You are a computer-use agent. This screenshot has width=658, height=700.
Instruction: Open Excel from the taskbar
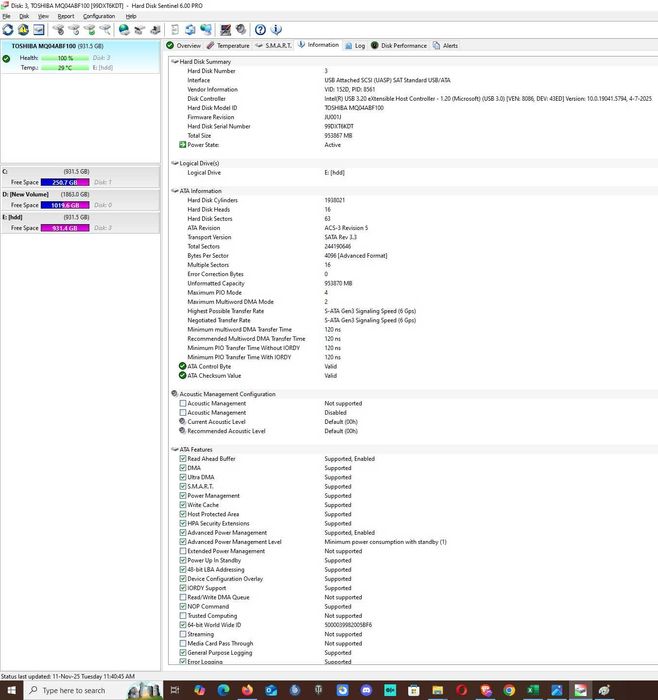click(x=533, y=690)
